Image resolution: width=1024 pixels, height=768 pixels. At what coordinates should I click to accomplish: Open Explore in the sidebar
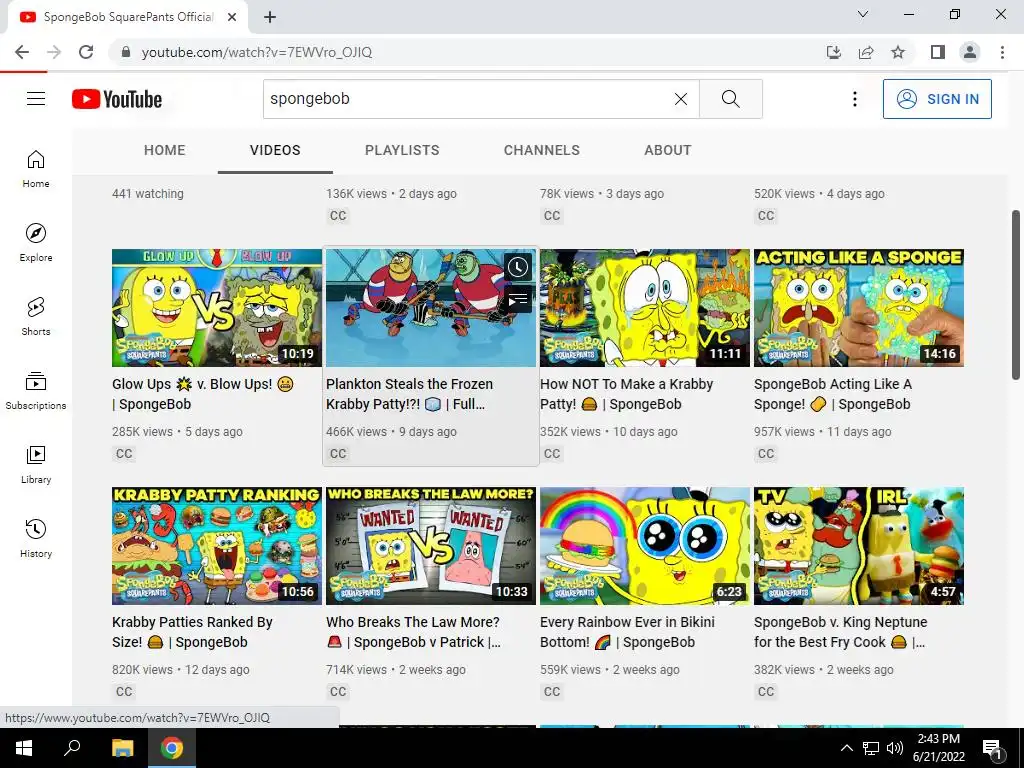click(x=36, y=242)
